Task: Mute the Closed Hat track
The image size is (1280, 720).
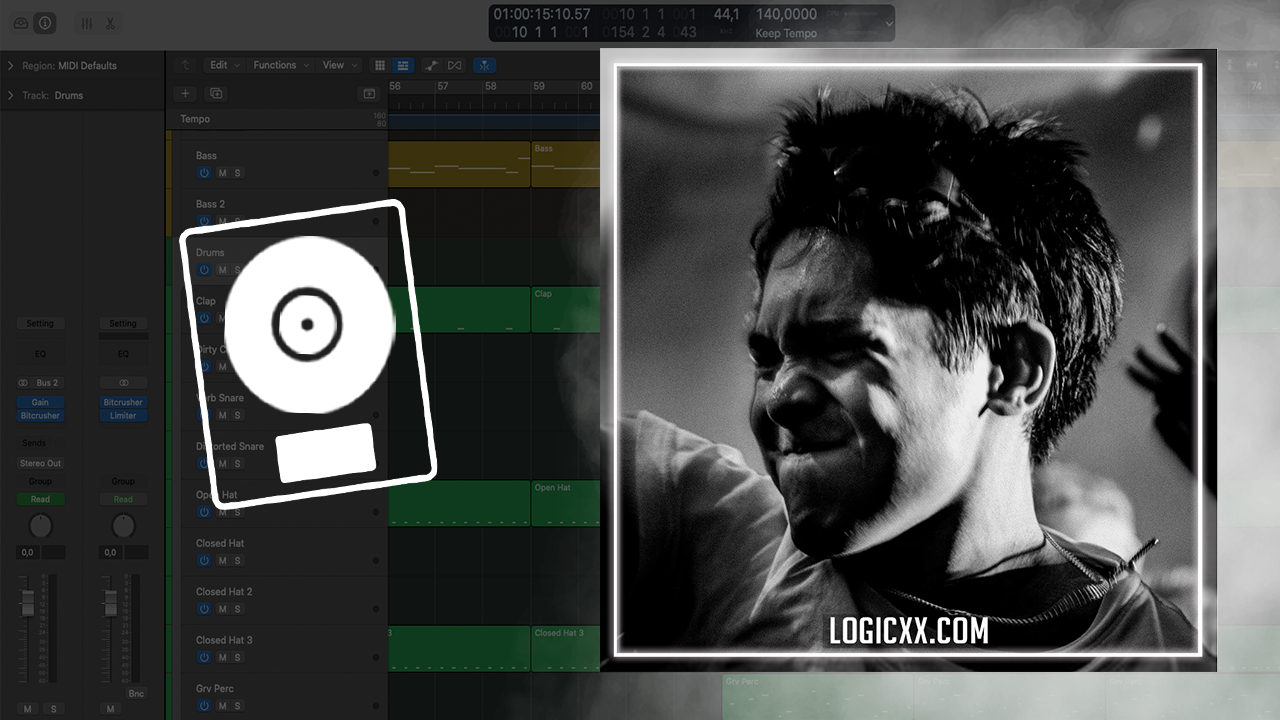Action: click(x=222, y=560)
